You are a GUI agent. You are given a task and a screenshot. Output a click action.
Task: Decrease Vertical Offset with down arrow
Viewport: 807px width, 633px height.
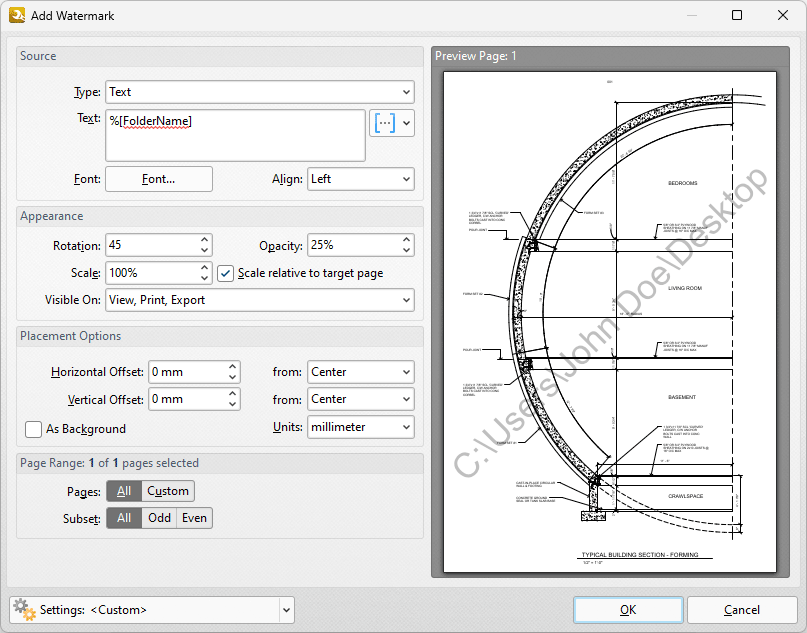point(233,405)
